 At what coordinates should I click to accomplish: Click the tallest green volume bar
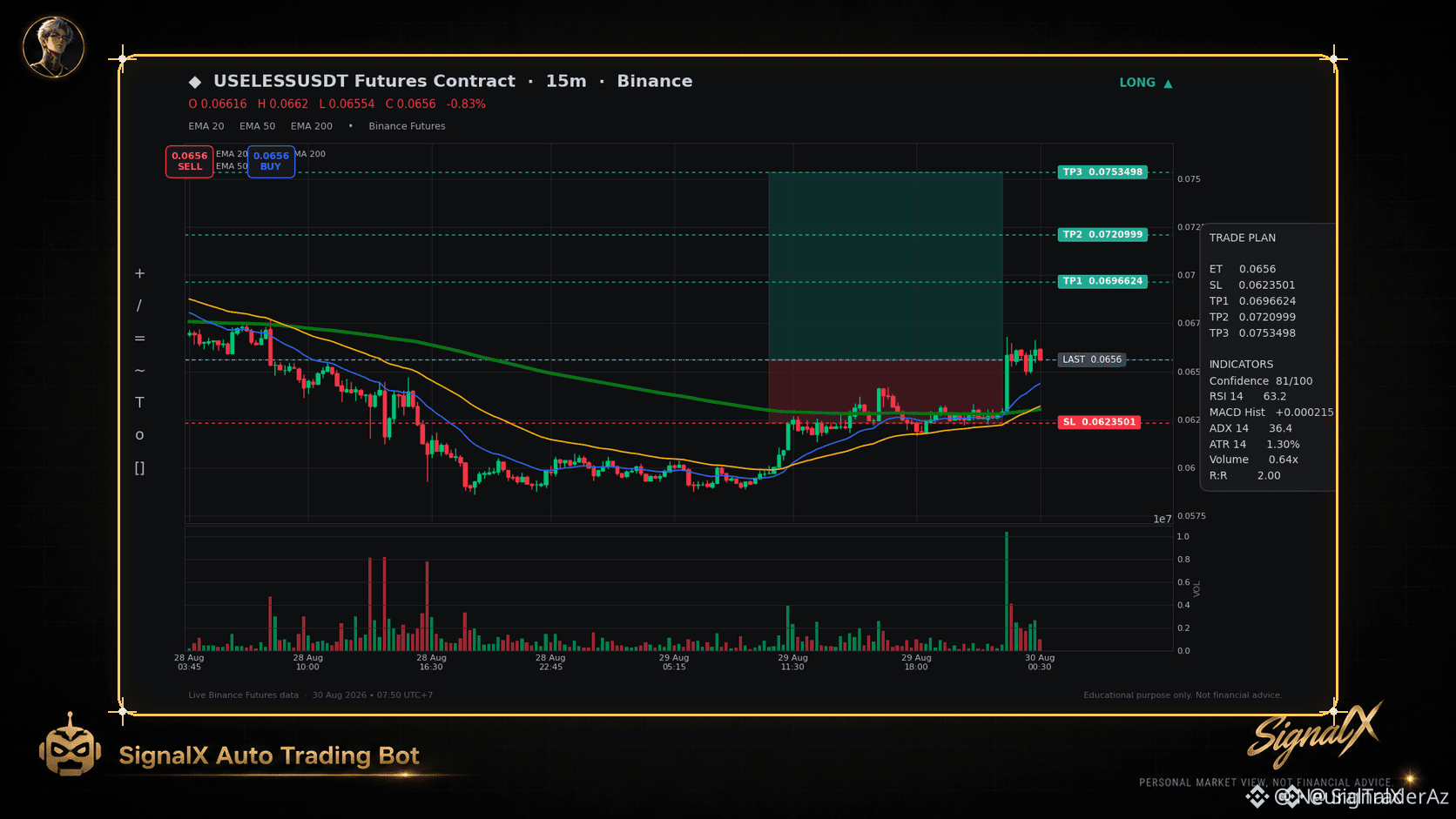click(x=1007, y=591)
